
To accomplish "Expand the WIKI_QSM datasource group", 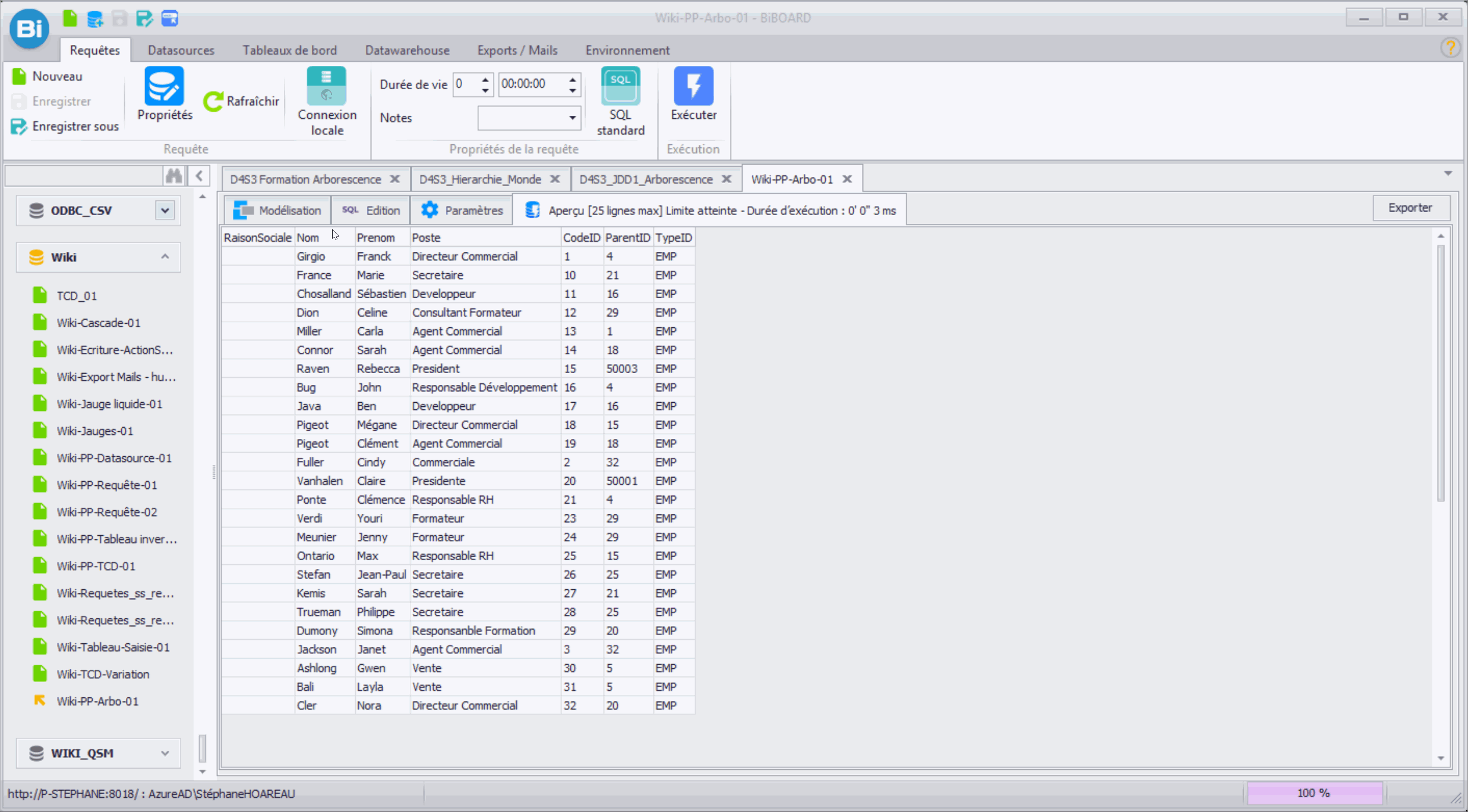I will (x=165, y=753).
